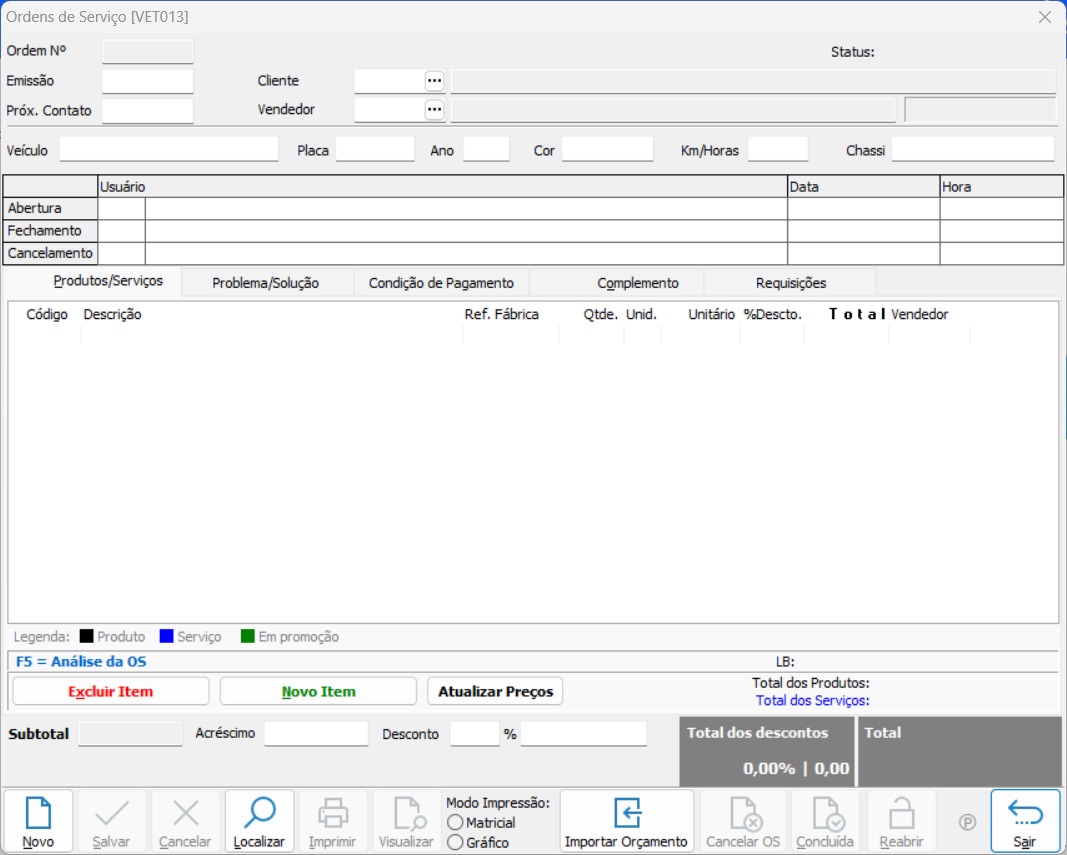Click the Visualizar preview icon

tap(406, 813)
